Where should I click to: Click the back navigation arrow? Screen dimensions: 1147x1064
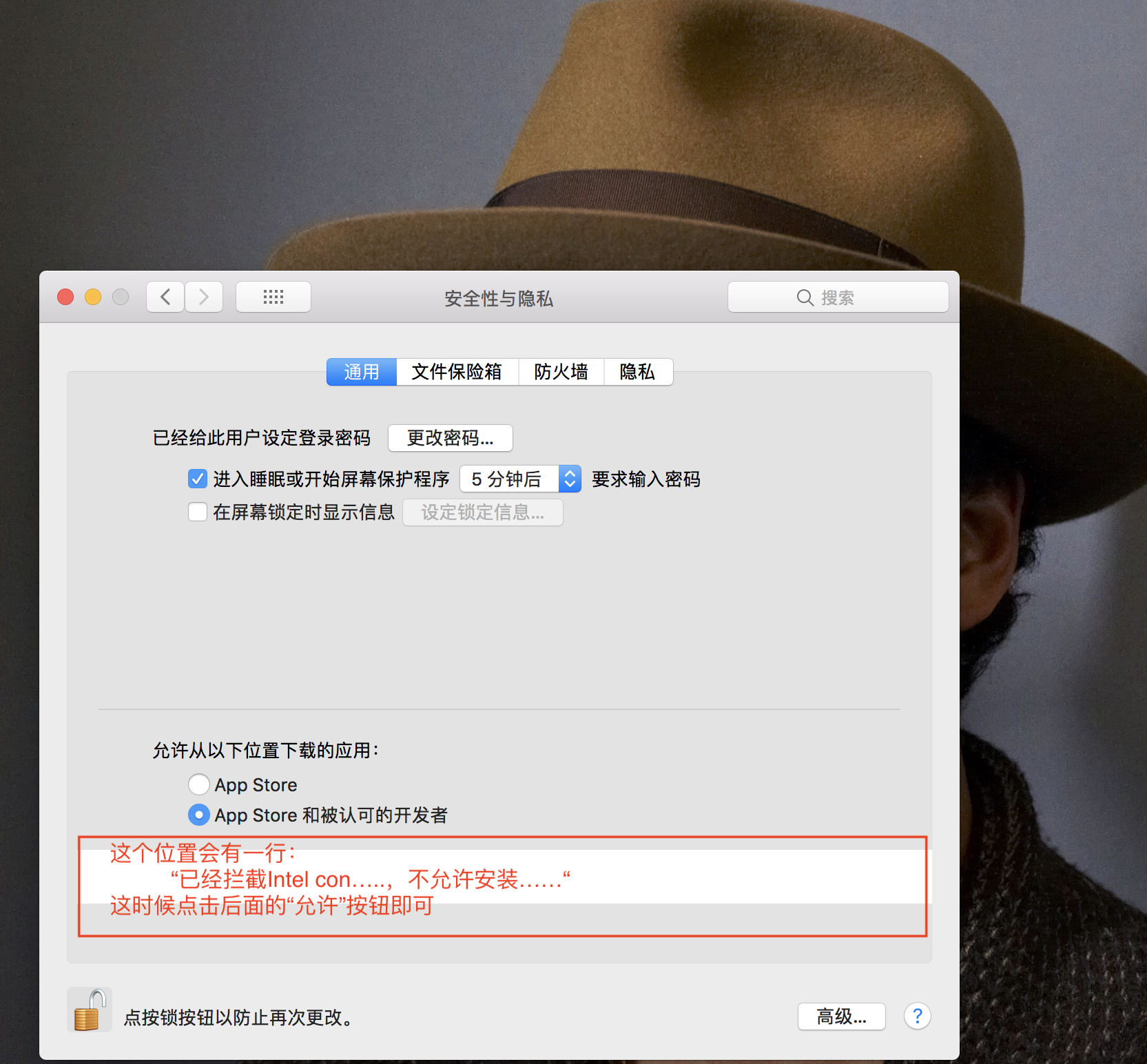coord(165,297)
